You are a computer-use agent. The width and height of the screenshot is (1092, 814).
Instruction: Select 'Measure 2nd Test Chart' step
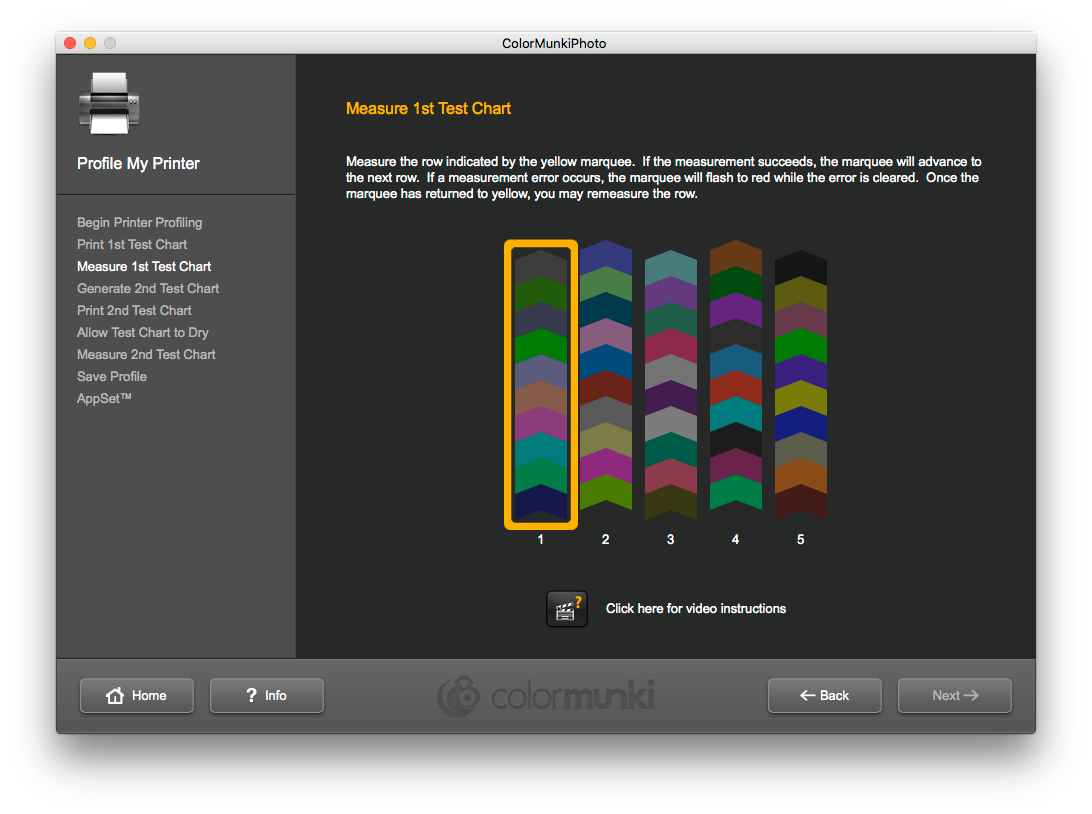(146, 354)
